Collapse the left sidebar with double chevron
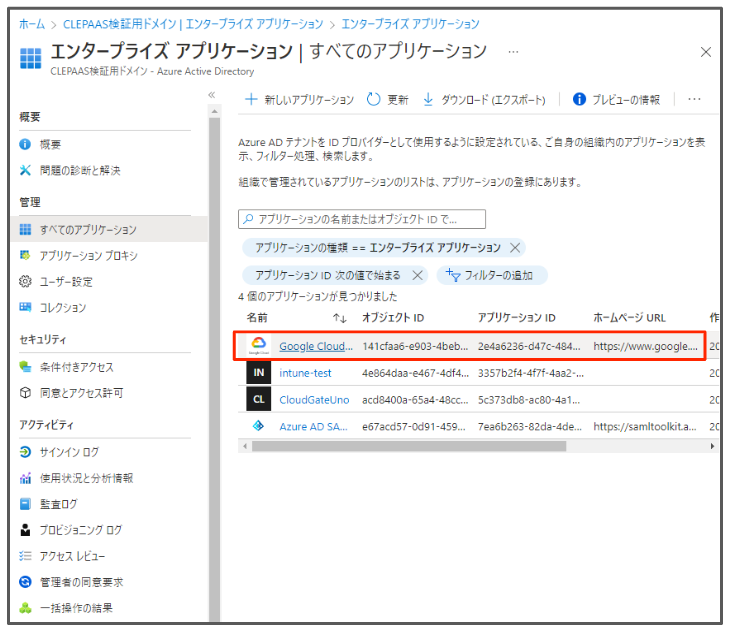 click(x=211, y=95)
